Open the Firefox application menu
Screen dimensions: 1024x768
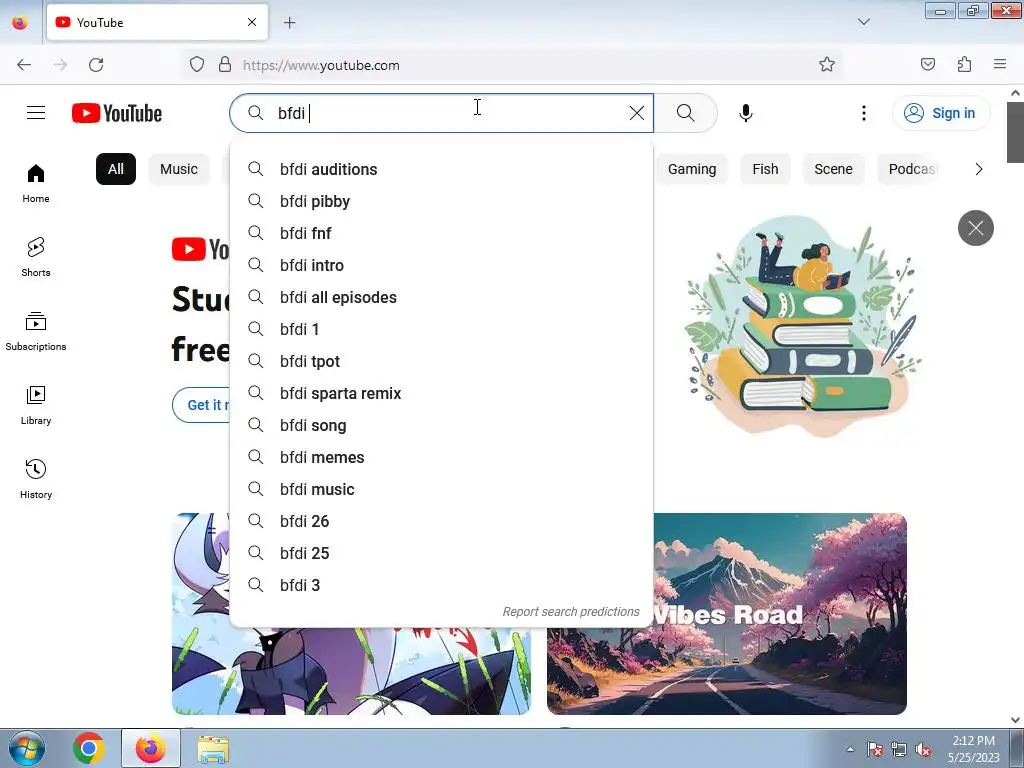click(1000, 64)
